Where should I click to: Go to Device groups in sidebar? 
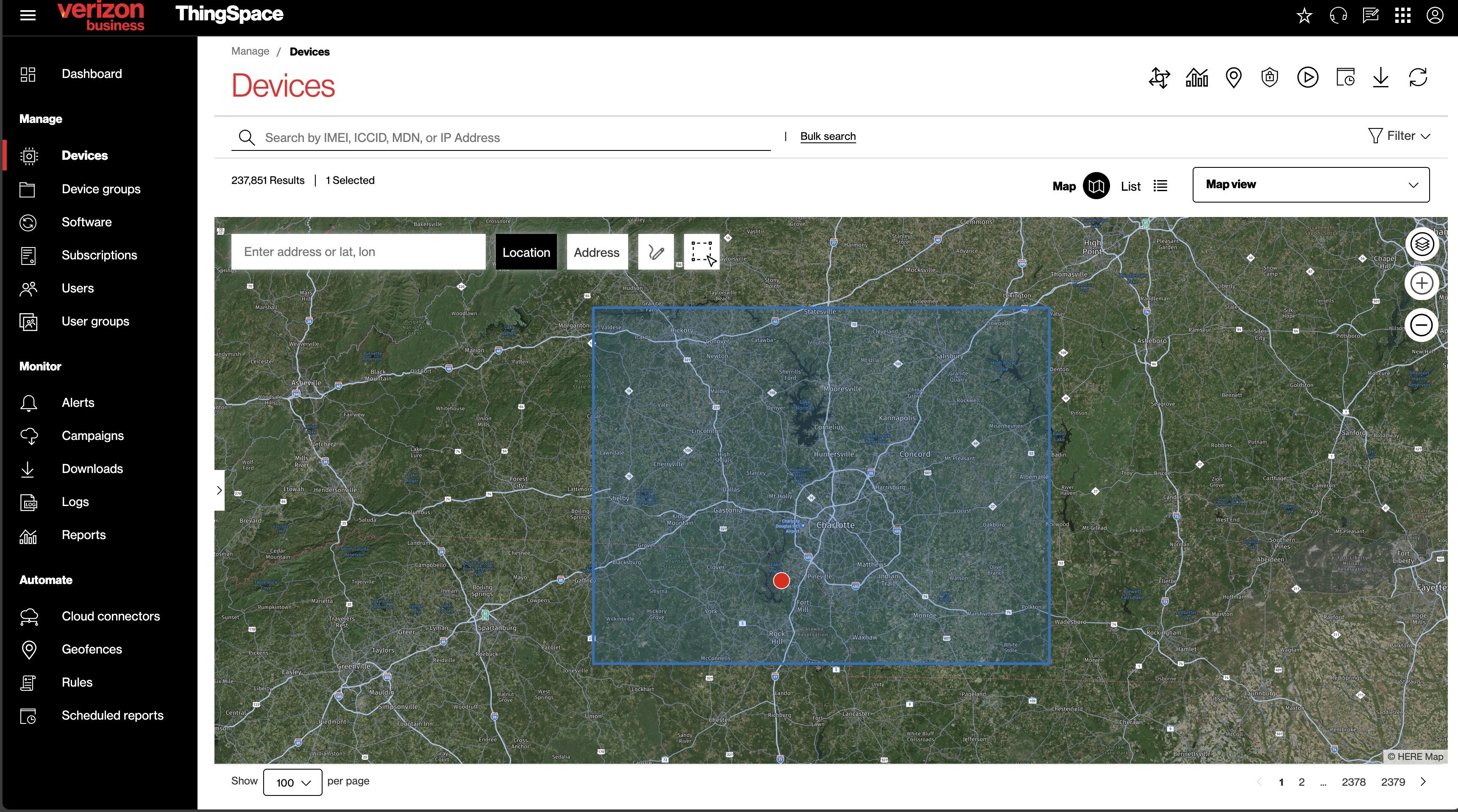(101, 189)
